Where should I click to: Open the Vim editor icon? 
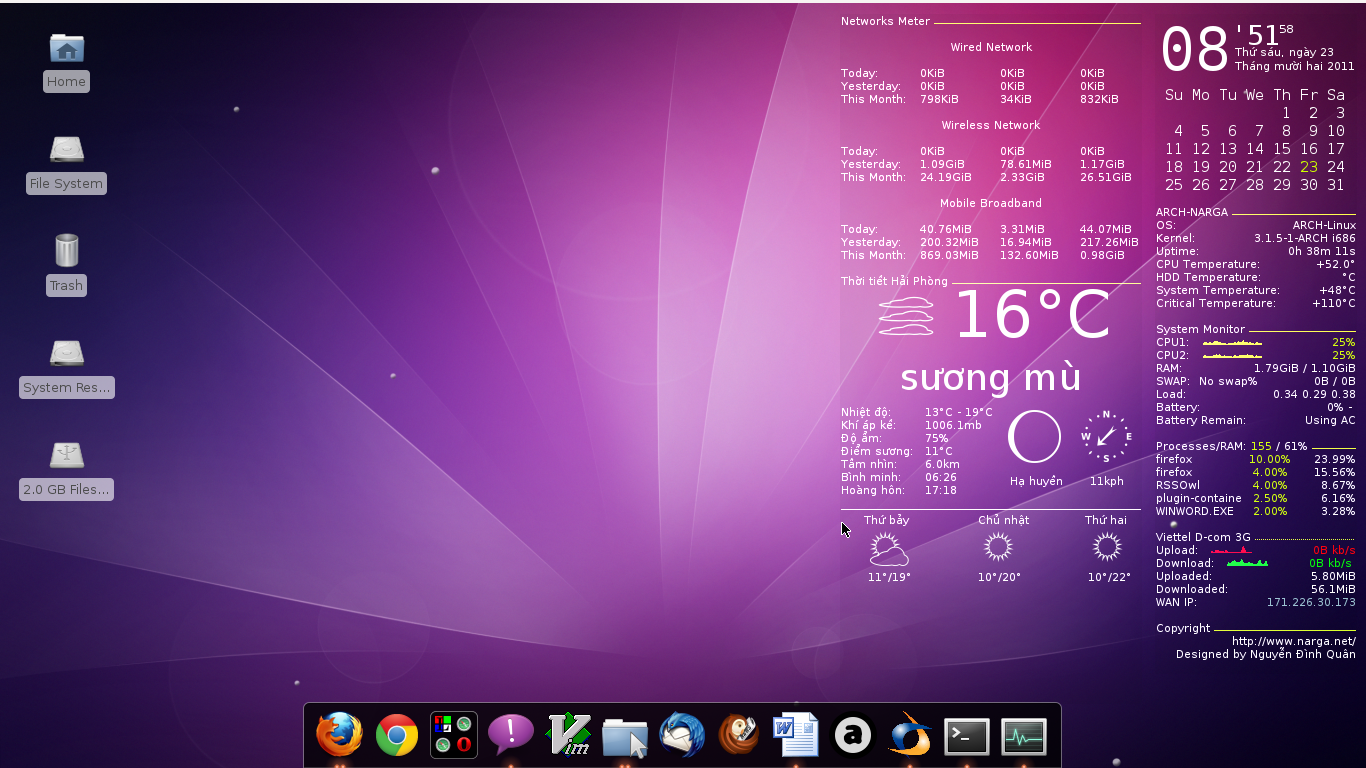[x=568, y=735]
